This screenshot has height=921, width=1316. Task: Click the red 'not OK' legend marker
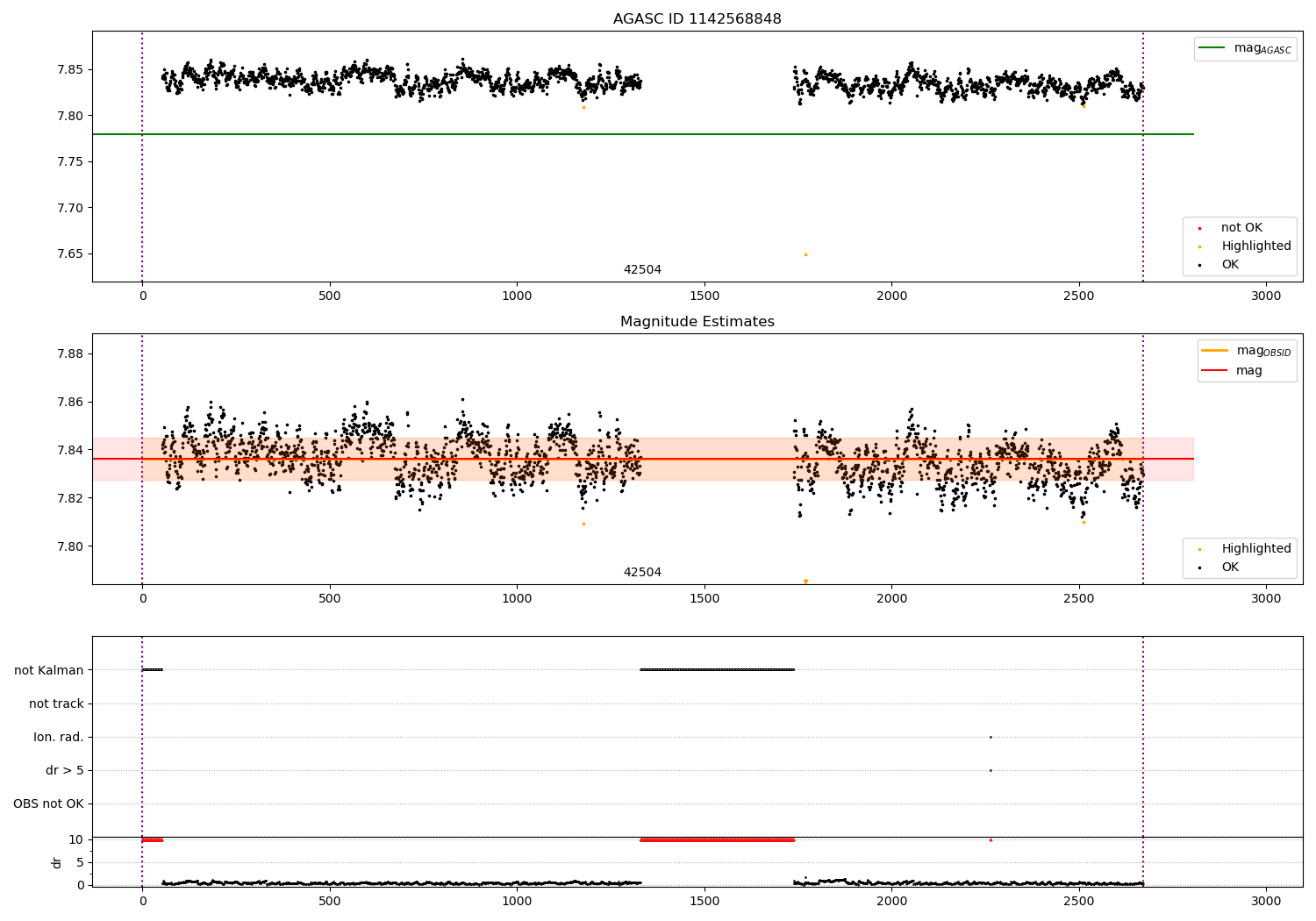pos(1199,228)
